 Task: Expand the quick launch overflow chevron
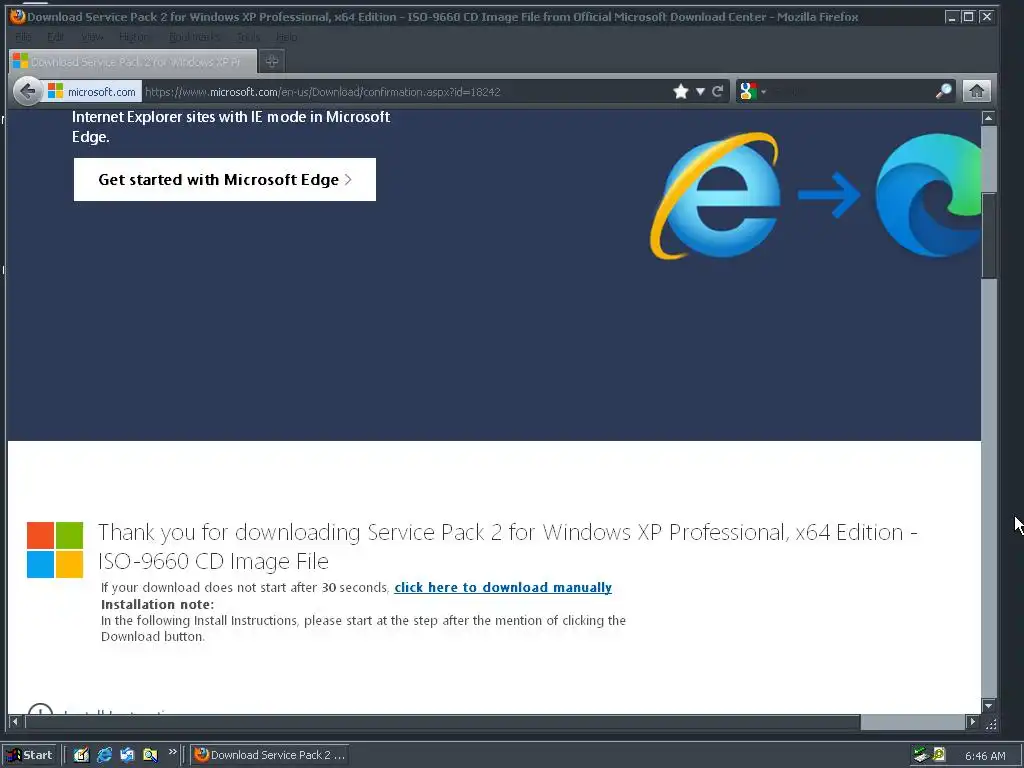click(x=172, y=752)
